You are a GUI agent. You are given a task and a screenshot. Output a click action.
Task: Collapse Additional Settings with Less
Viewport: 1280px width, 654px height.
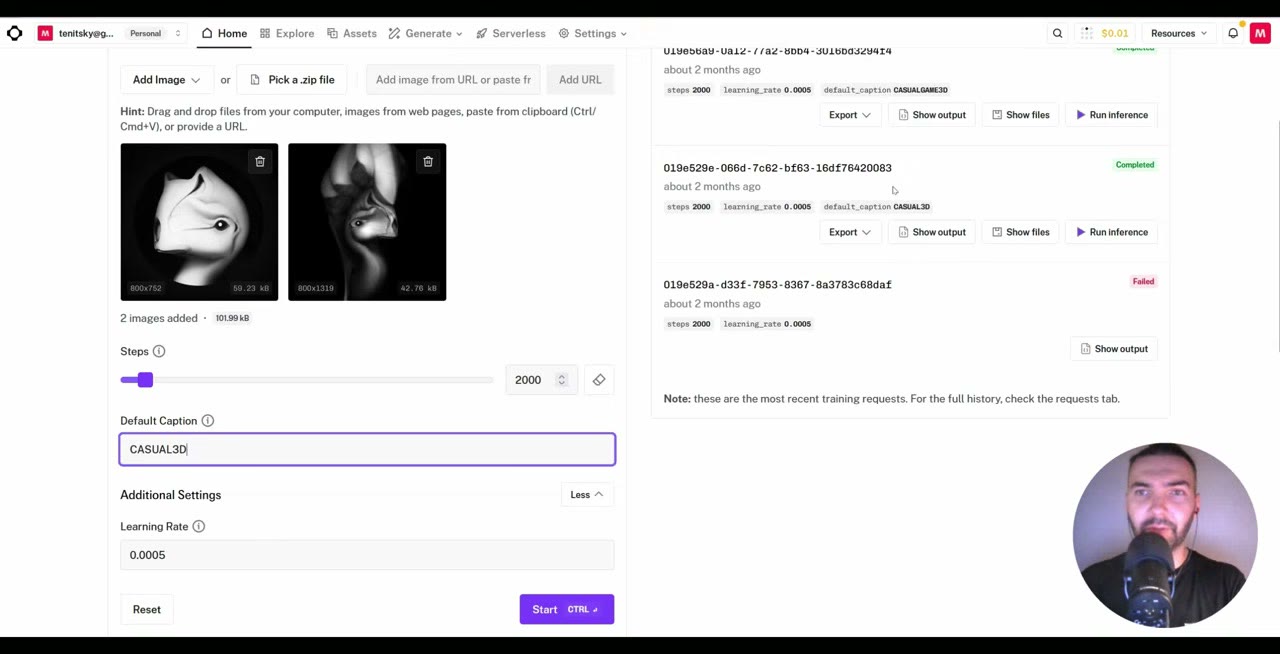point(587,495)
